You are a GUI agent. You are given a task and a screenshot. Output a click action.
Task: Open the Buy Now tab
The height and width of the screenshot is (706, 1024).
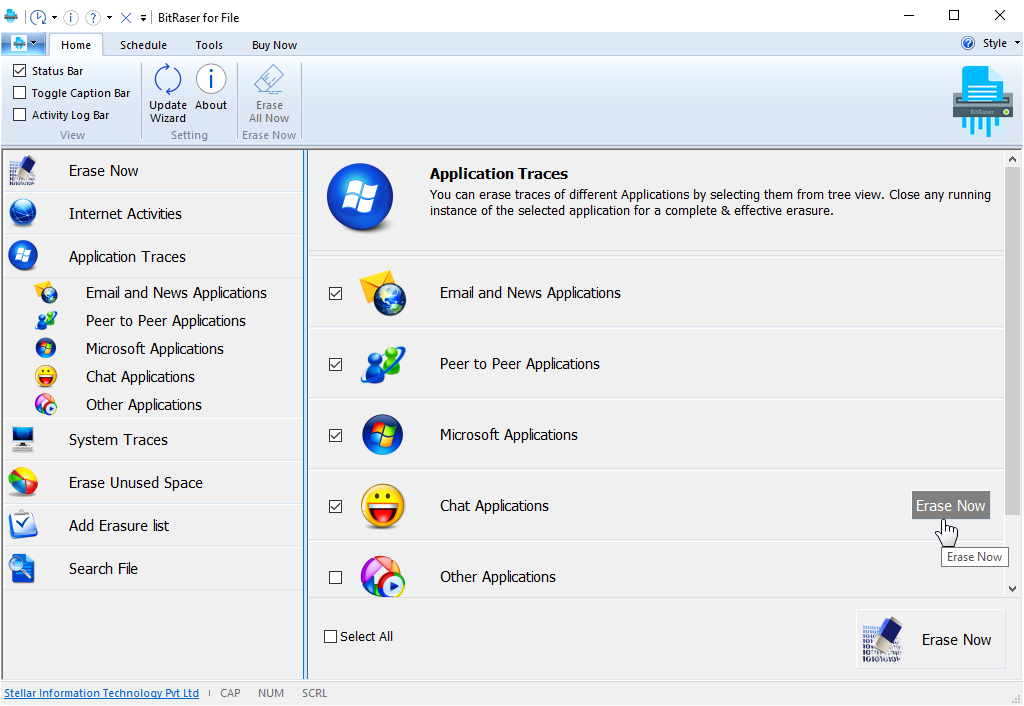(x=274, y=45)
